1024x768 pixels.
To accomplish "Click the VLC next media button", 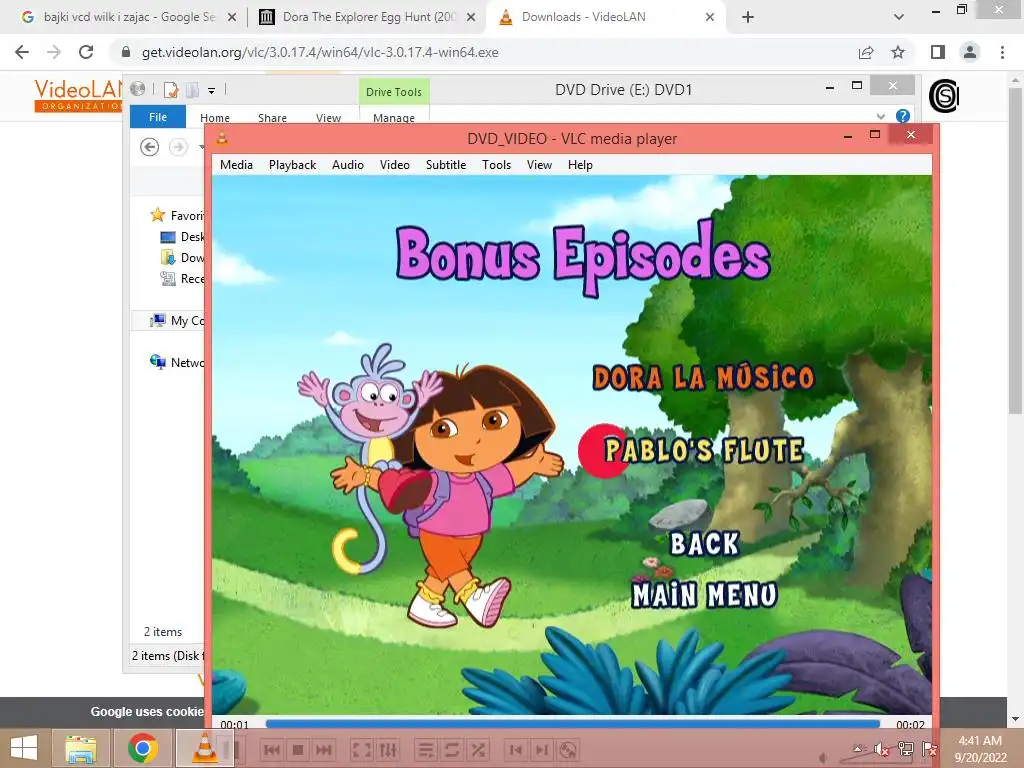I will tap(324, 749).
